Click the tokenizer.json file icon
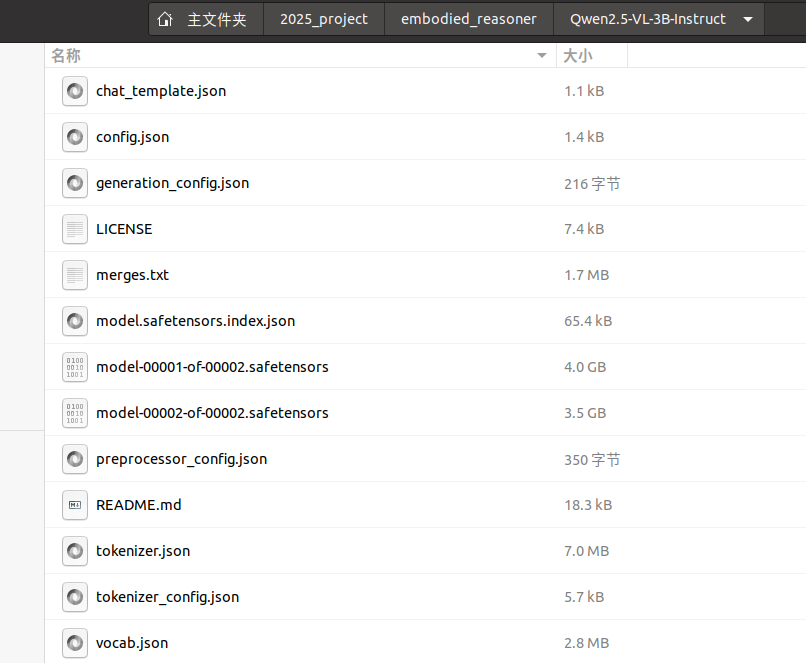This screenshot has height=663, width=806. [x=75, y=551]
